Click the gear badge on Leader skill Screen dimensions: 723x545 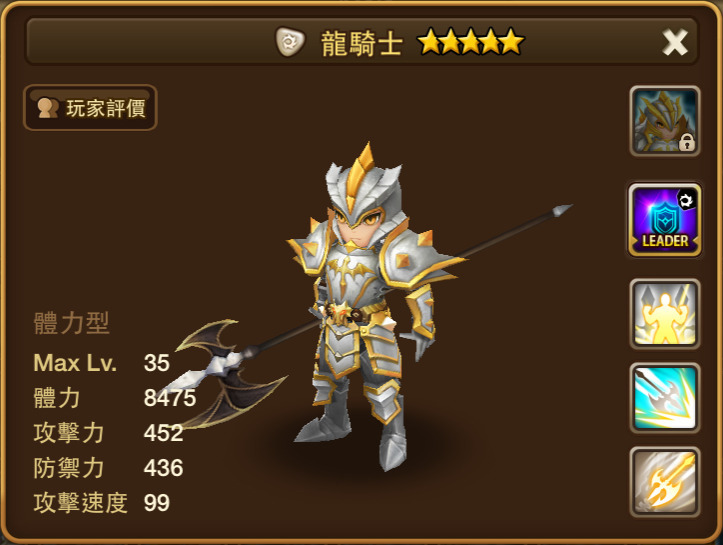pos(686,200)
